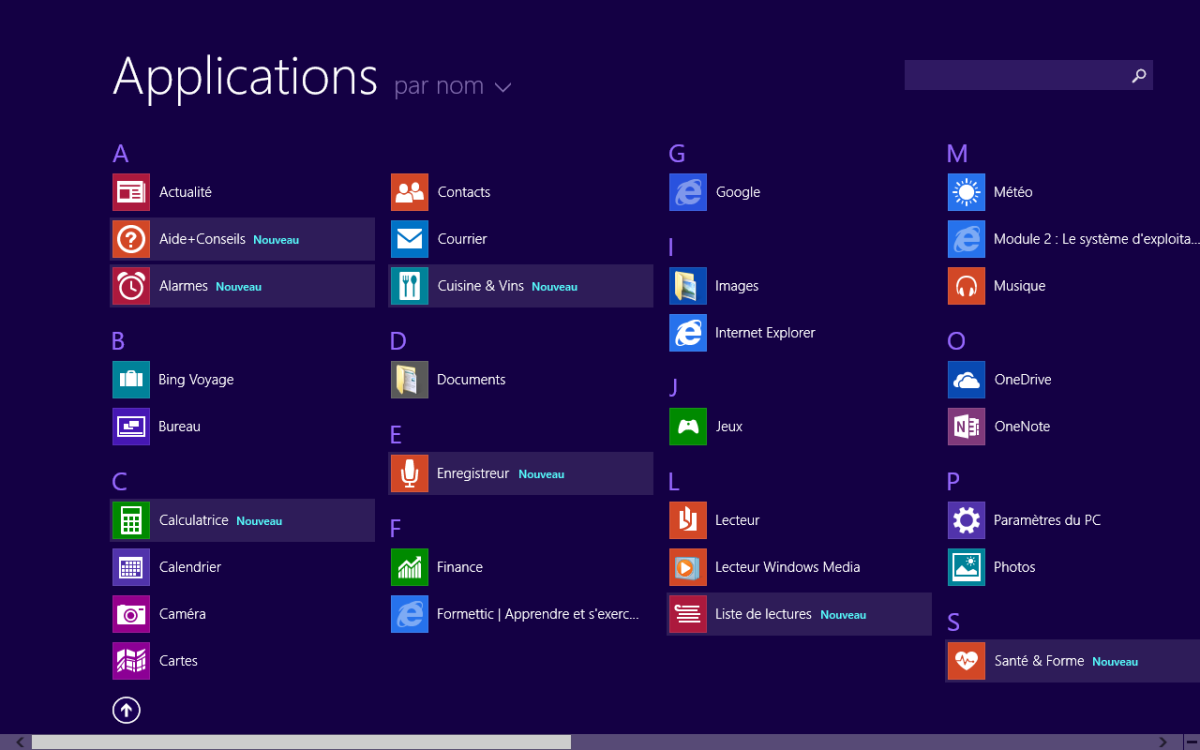The height and width of the screenshot is (750, 1200).
Task: Open the Jeux game controller icon
Action: coord(688,427)
